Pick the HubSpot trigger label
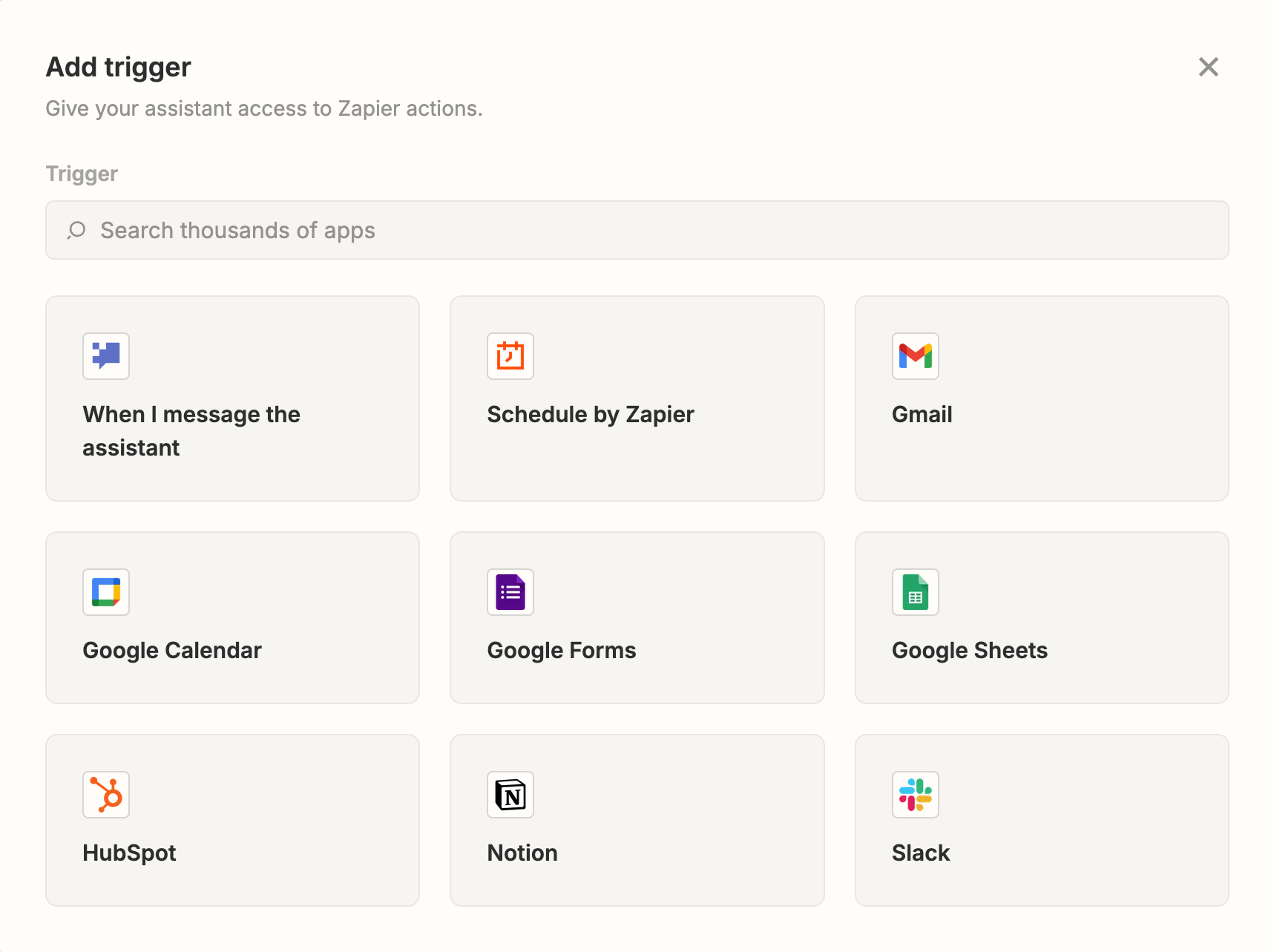Image resolution: width=1271 pixels, height=952 pixels. click(x=129, y=853)
